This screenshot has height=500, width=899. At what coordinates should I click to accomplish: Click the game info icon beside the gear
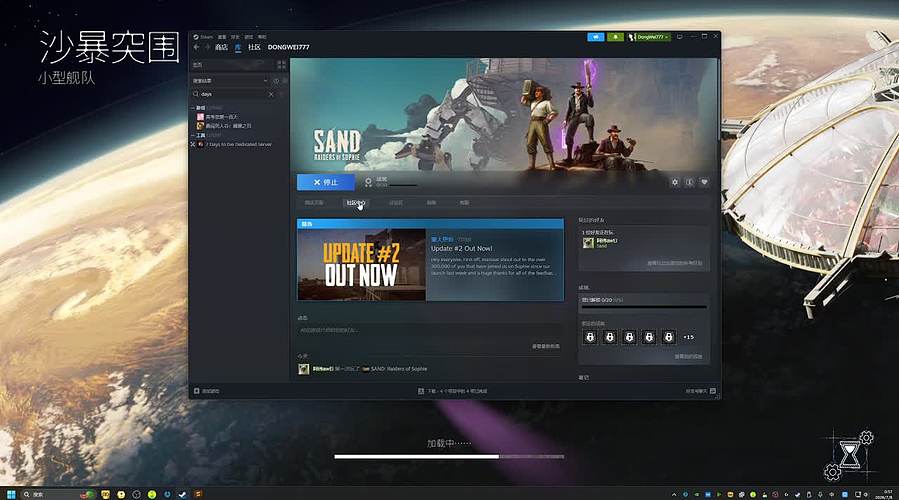(x=690, y=182)
